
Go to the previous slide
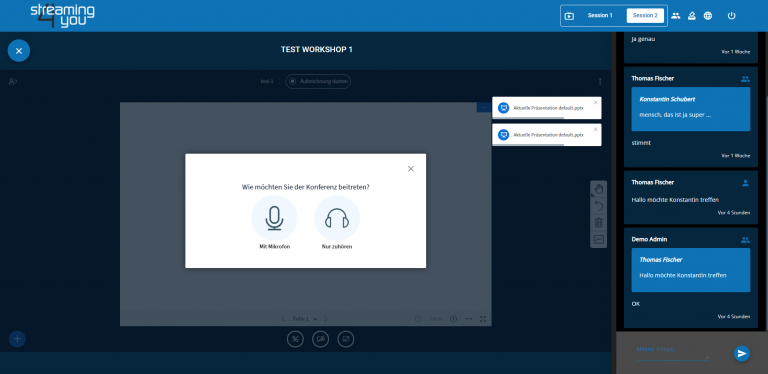[x=283, y=319]
